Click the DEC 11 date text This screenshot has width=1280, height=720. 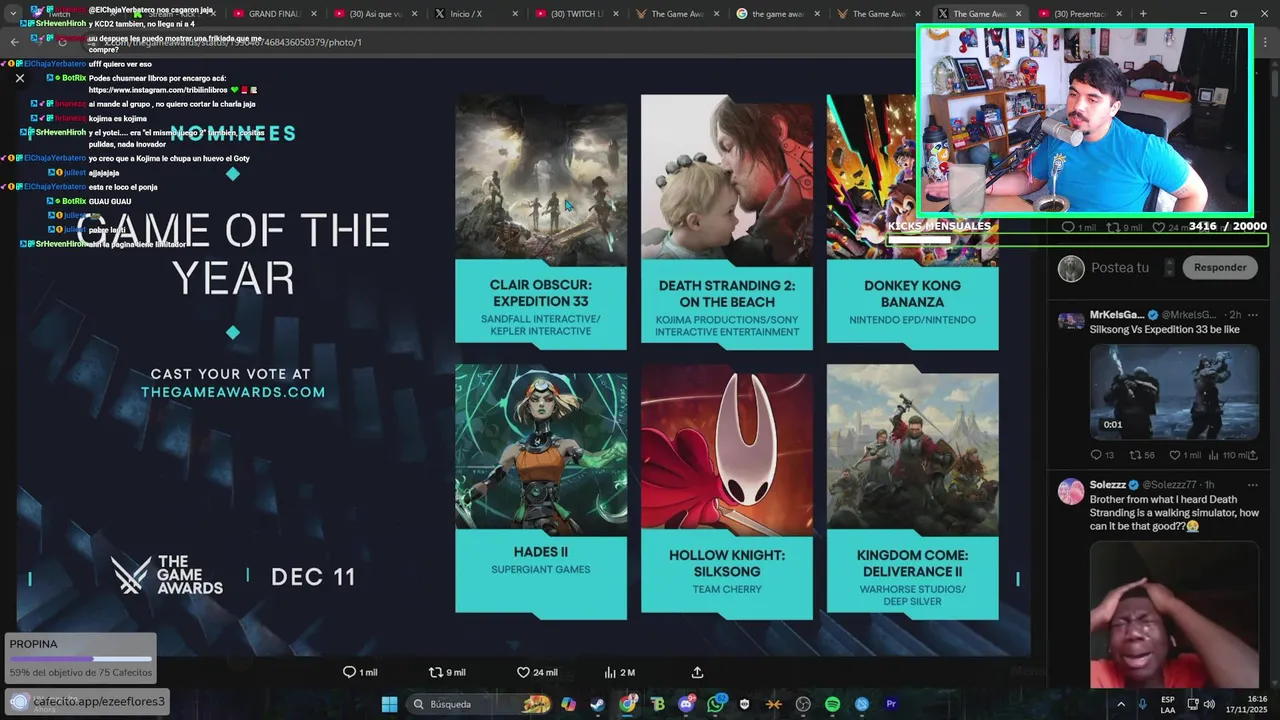coord(313,576)
